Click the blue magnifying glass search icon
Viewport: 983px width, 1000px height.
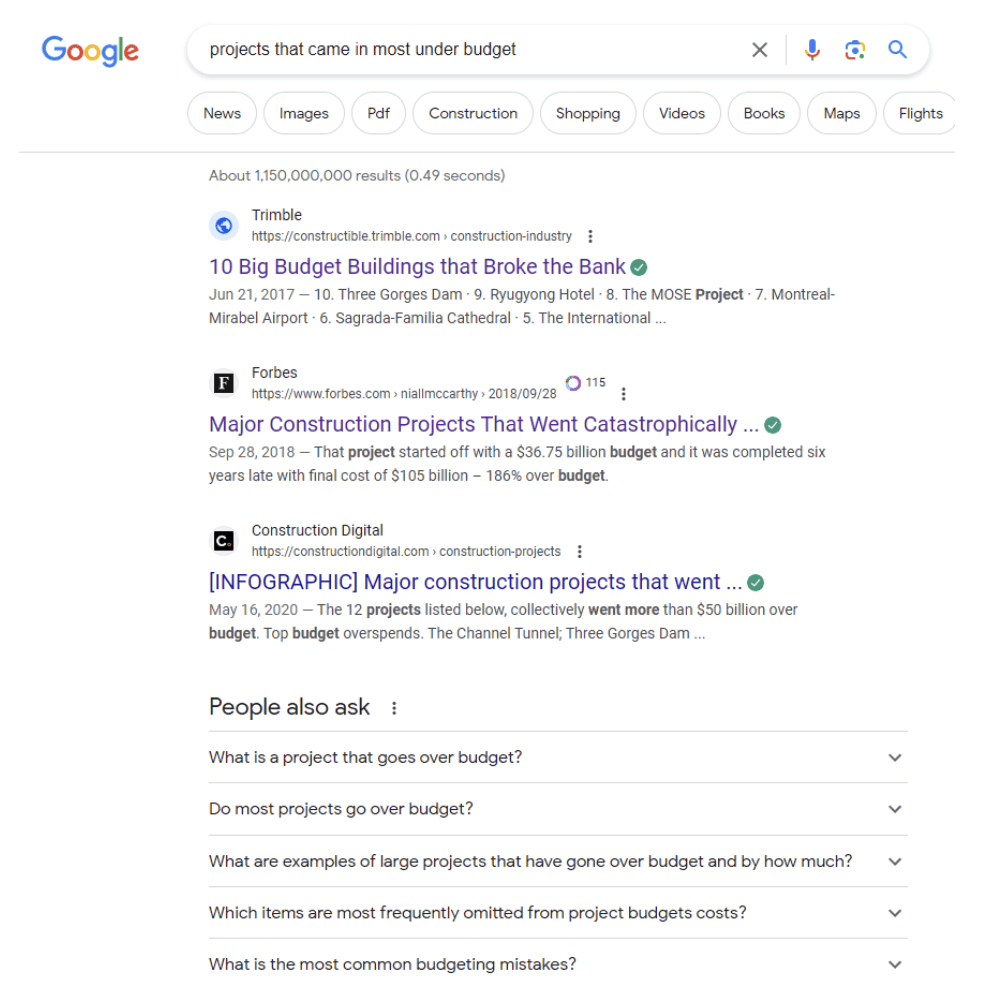pyautogui.click(x=898, y=50)
